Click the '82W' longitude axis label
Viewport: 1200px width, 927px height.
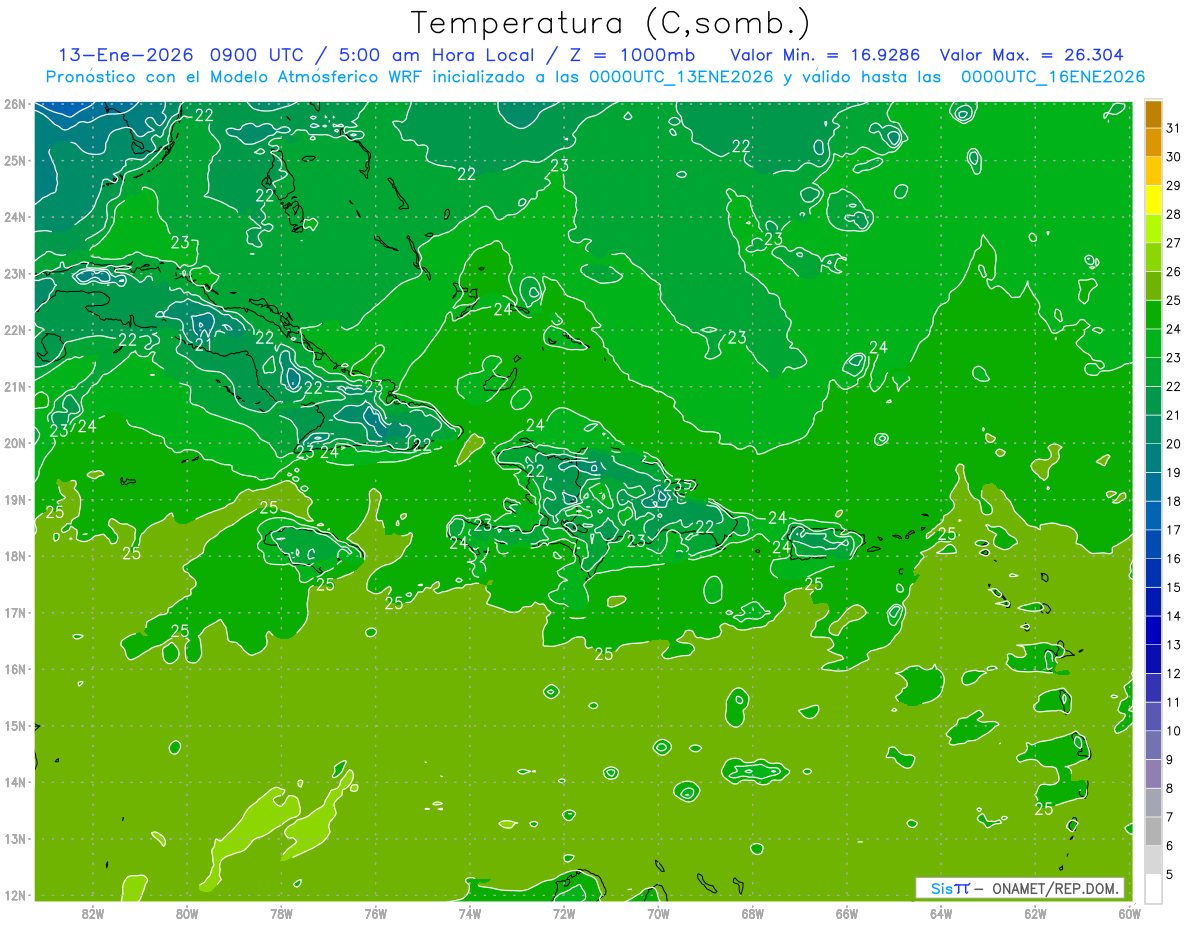coord(92,913)
